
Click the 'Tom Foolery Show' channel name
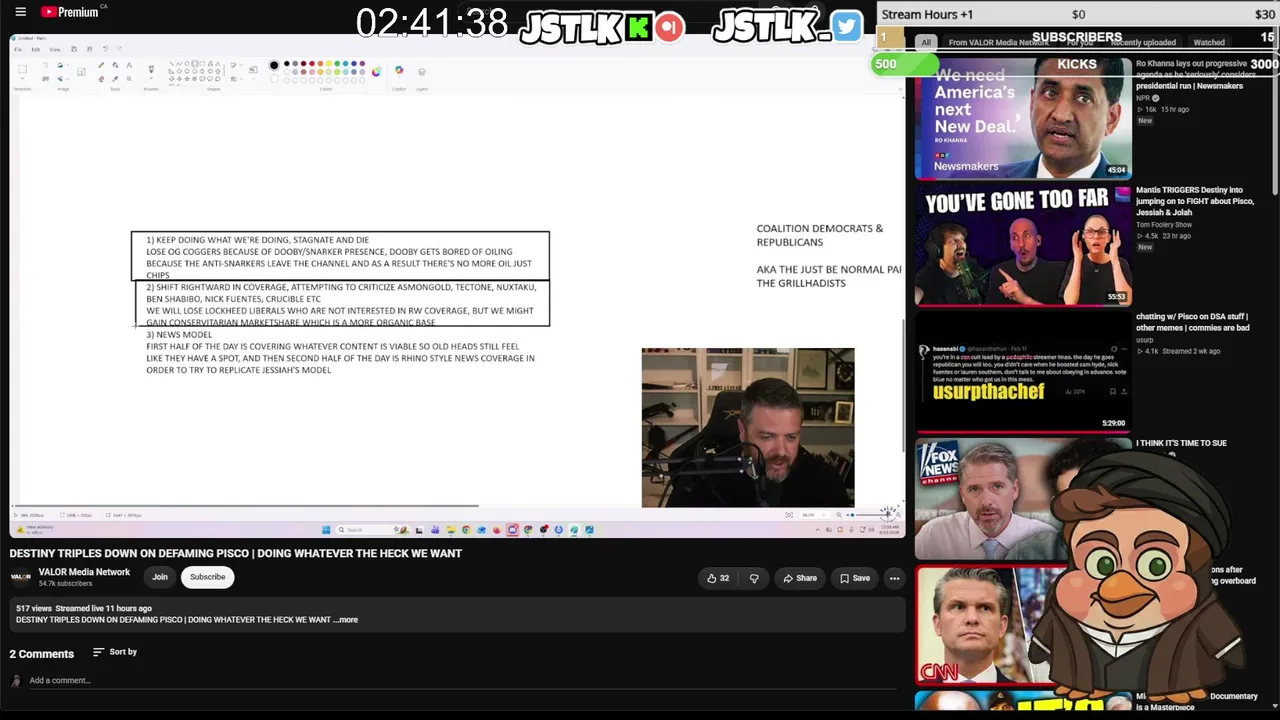click(1164, 225)
